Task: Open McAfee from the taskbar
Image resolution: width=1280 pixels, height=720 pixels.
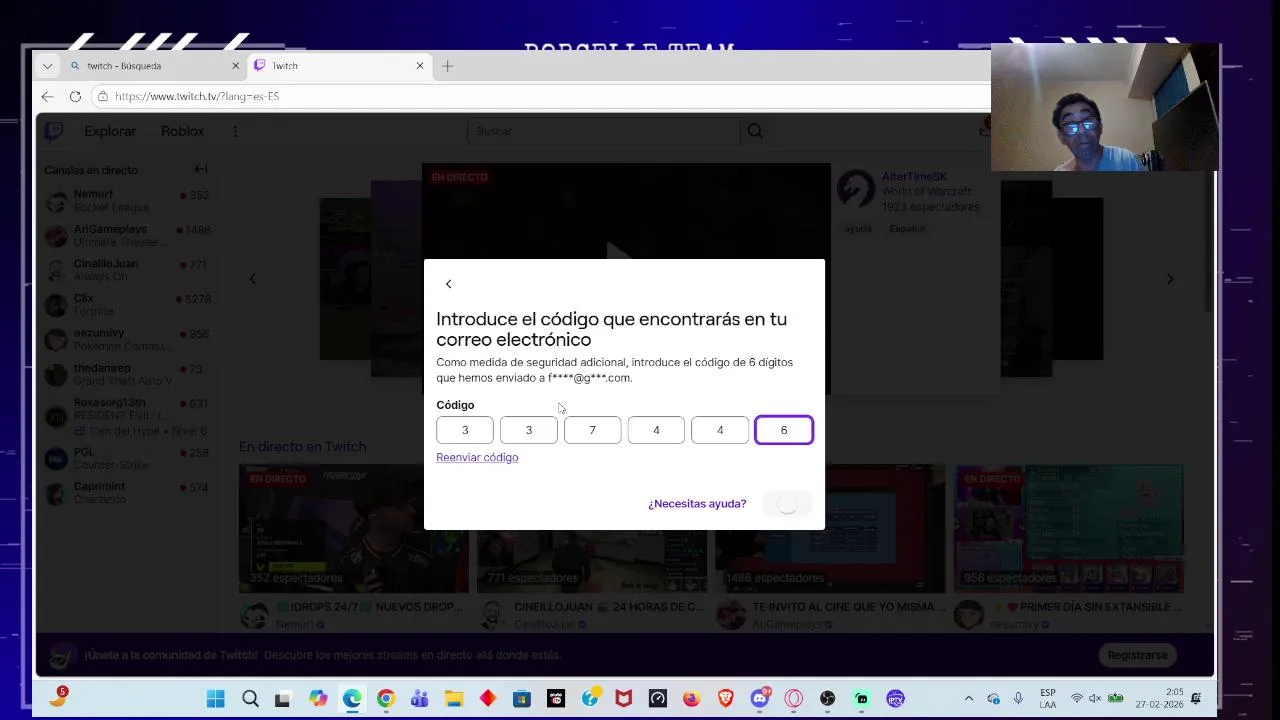Action: (624, 699)
